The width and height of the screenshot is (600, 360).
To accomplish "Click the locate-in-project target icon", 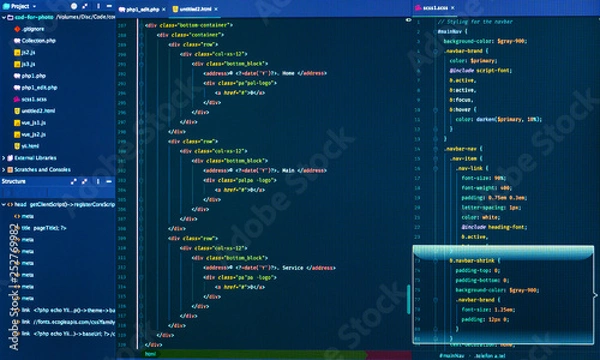I will click(x=74, y=6).
